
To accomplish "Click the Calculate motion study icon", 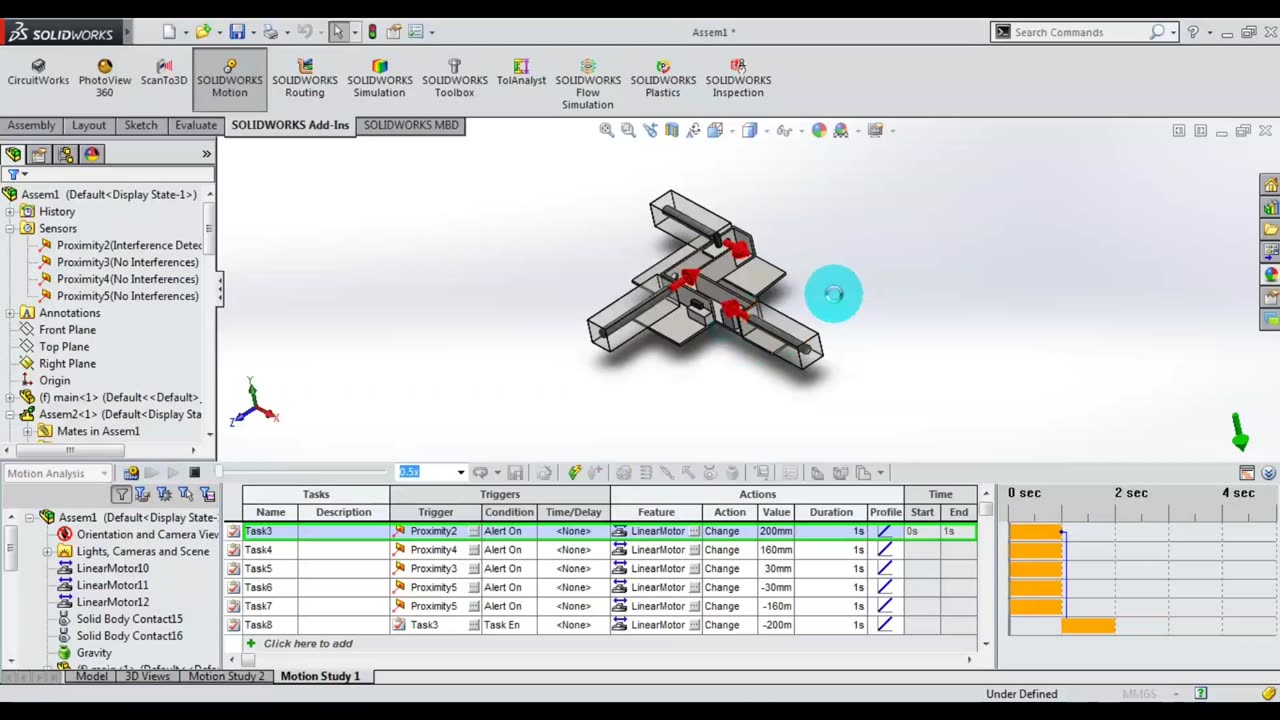I will tap(131, 473).
